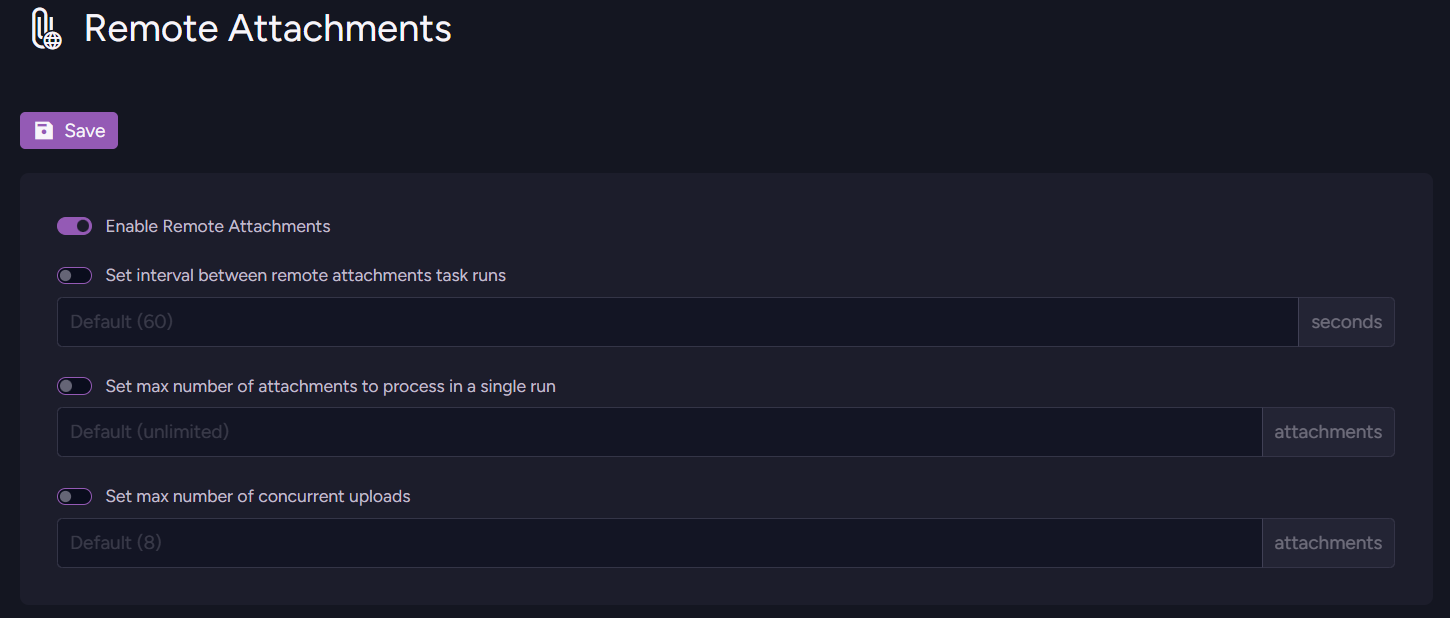Click the max attachments in single run label
Viewport: 1450px width, 618px height.
330,386
